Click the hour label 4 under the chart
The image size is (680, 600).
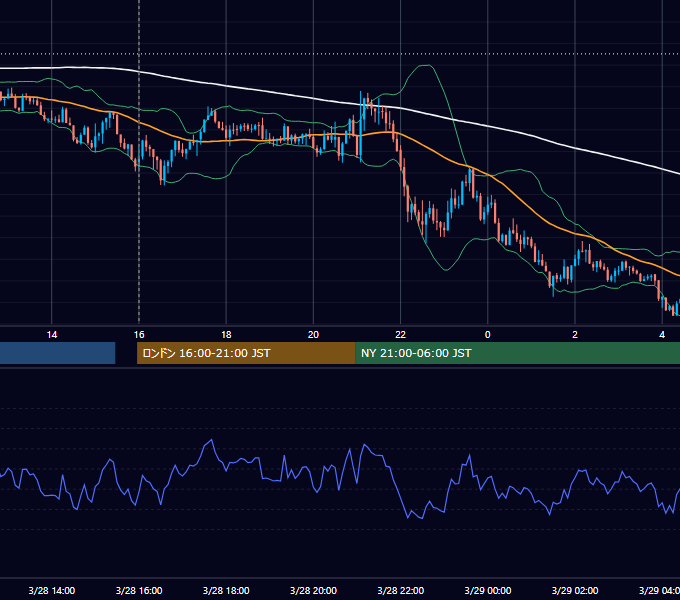[x=662, y=335]
